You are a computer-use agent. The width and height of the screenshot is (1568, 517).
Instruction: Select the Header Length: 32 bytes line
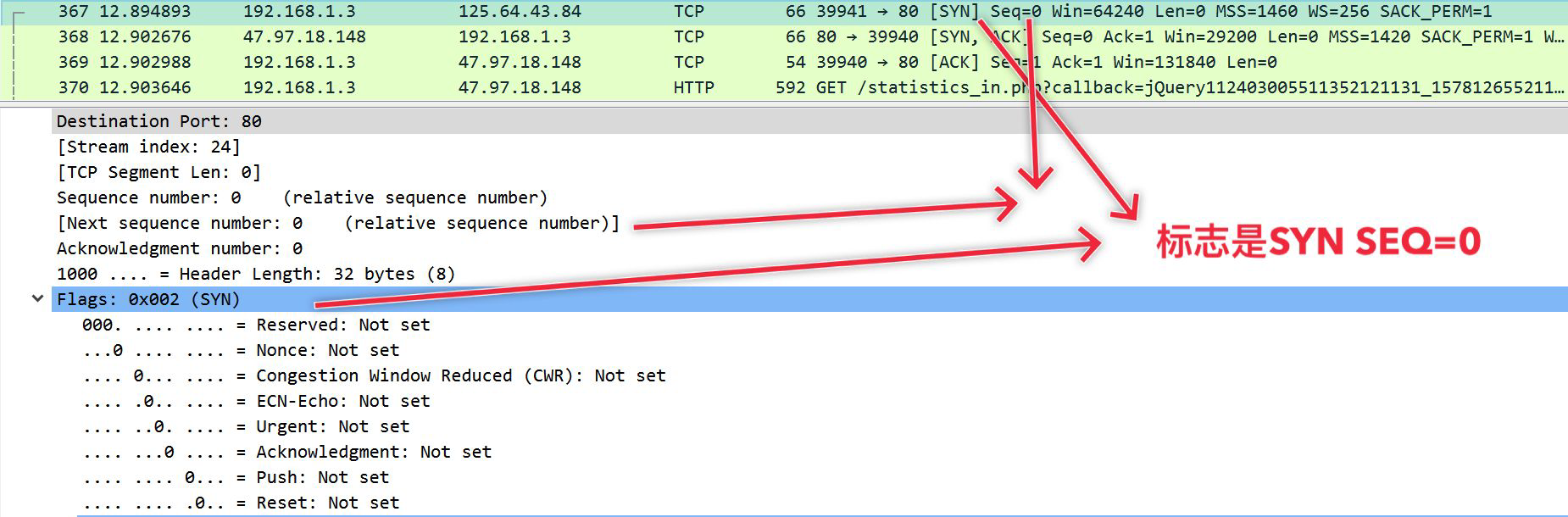[x=809, y=274]
